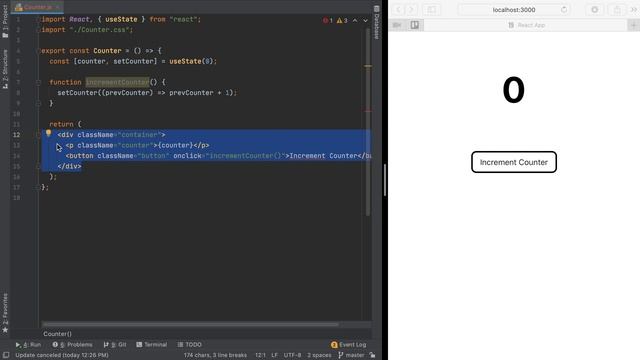Collapse the incrementCounter function fold on line 7

click(x=38, y=82)
